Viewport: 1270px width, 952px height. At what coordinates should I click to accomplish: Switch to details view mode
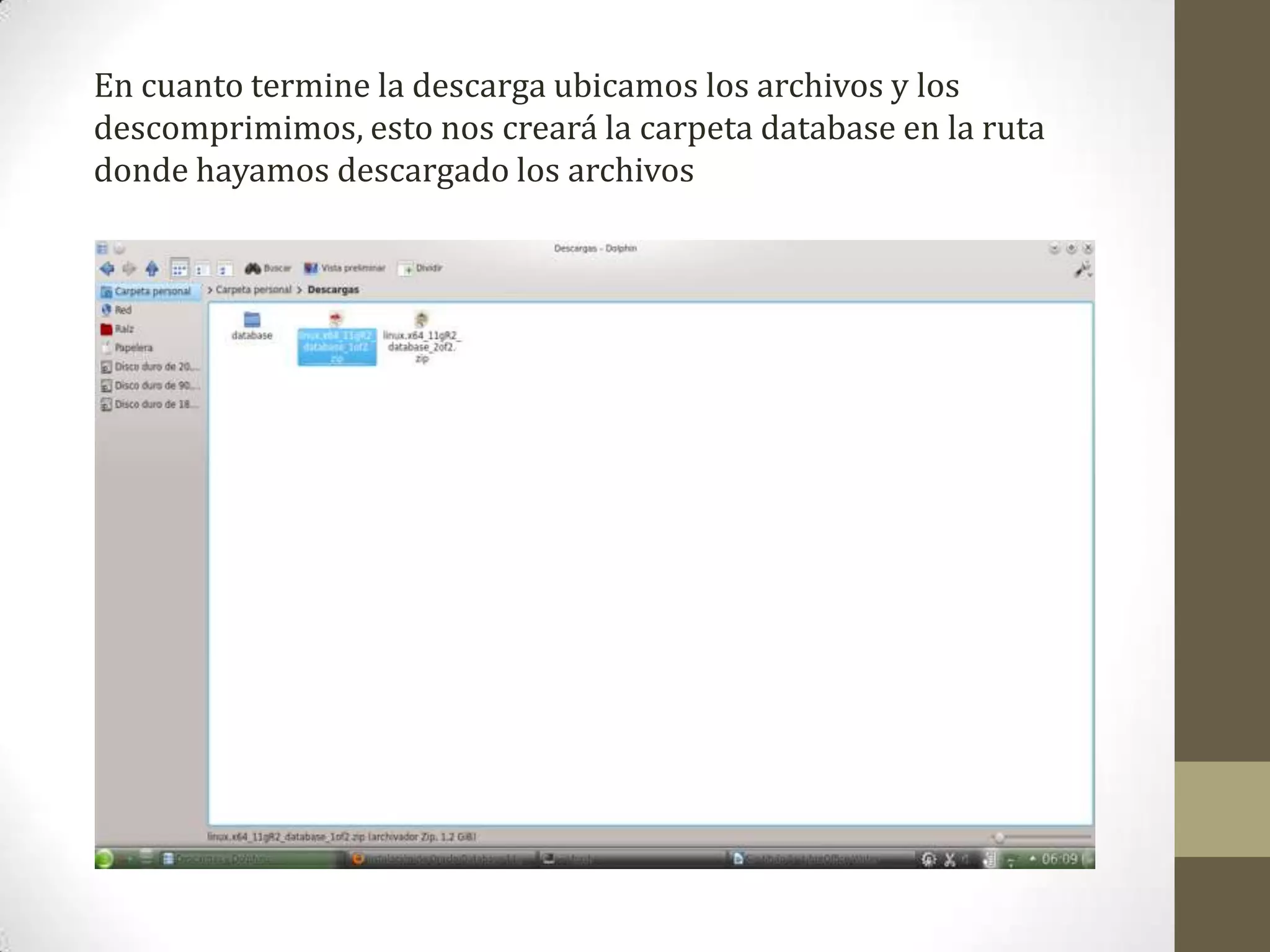click(202, 270)
